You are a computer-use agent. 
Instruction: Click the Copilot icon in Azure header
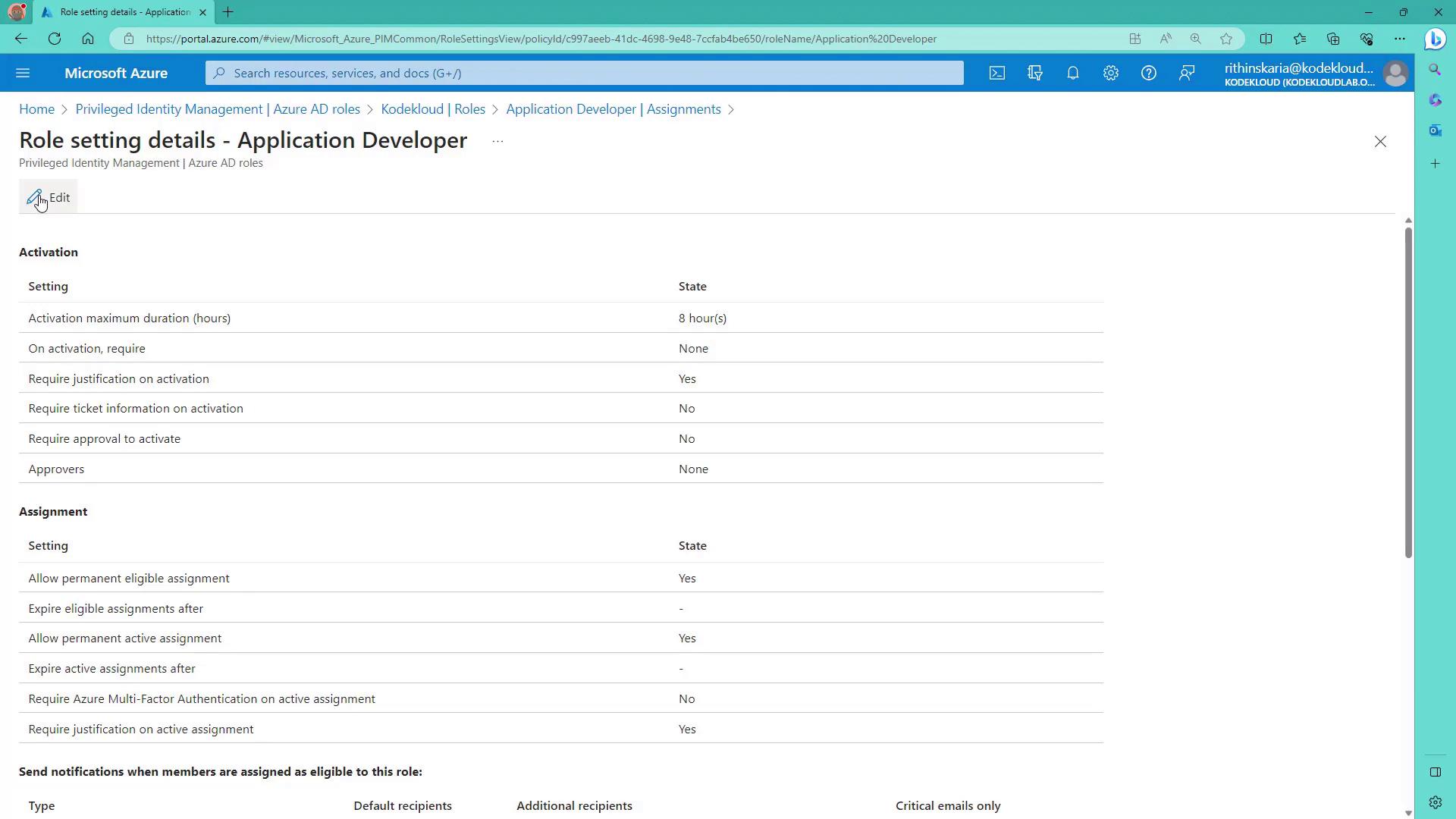tap(1035, 73)
